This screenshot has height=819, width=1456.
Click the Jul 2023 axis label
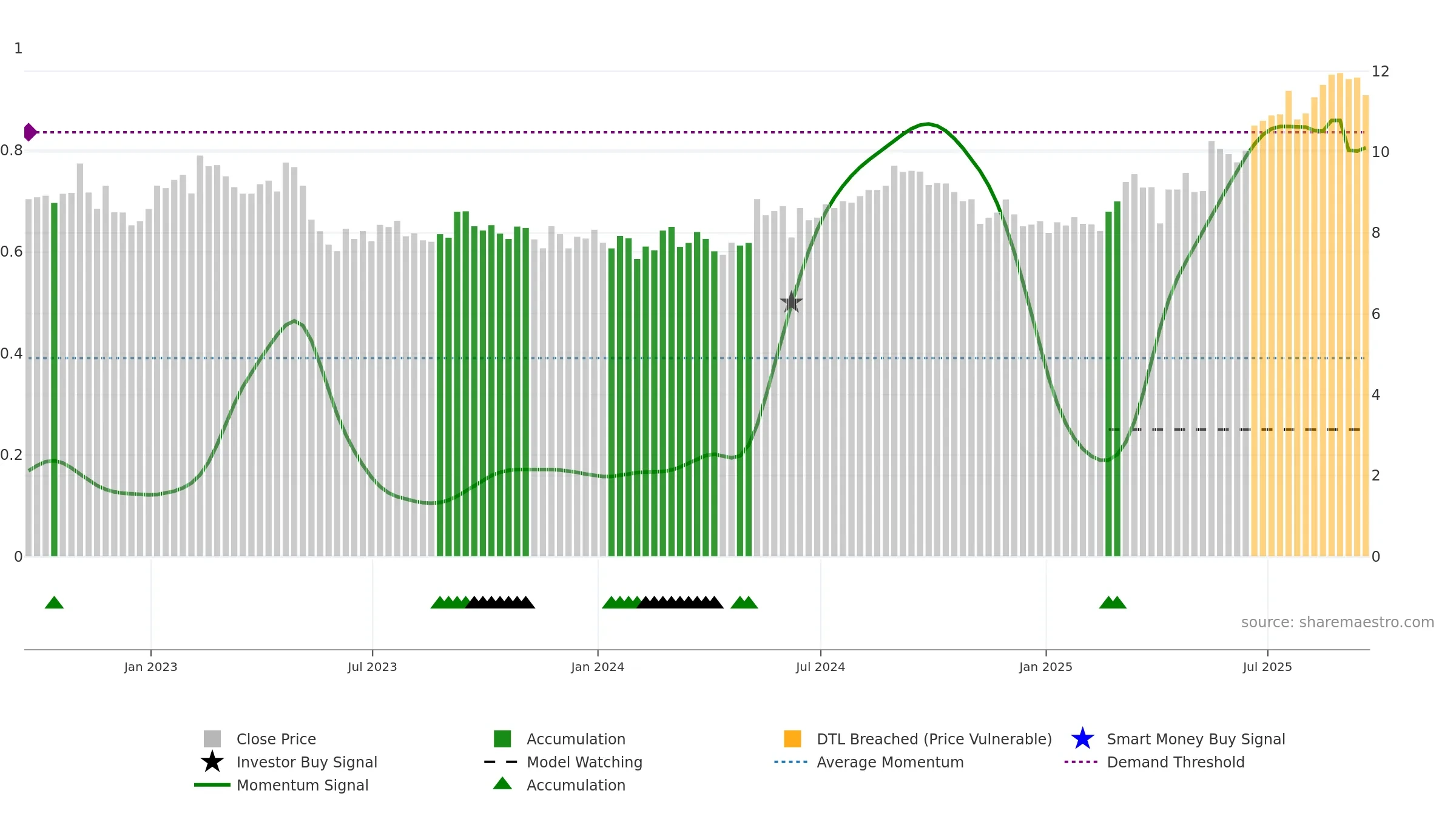click(x=372, y=667)
